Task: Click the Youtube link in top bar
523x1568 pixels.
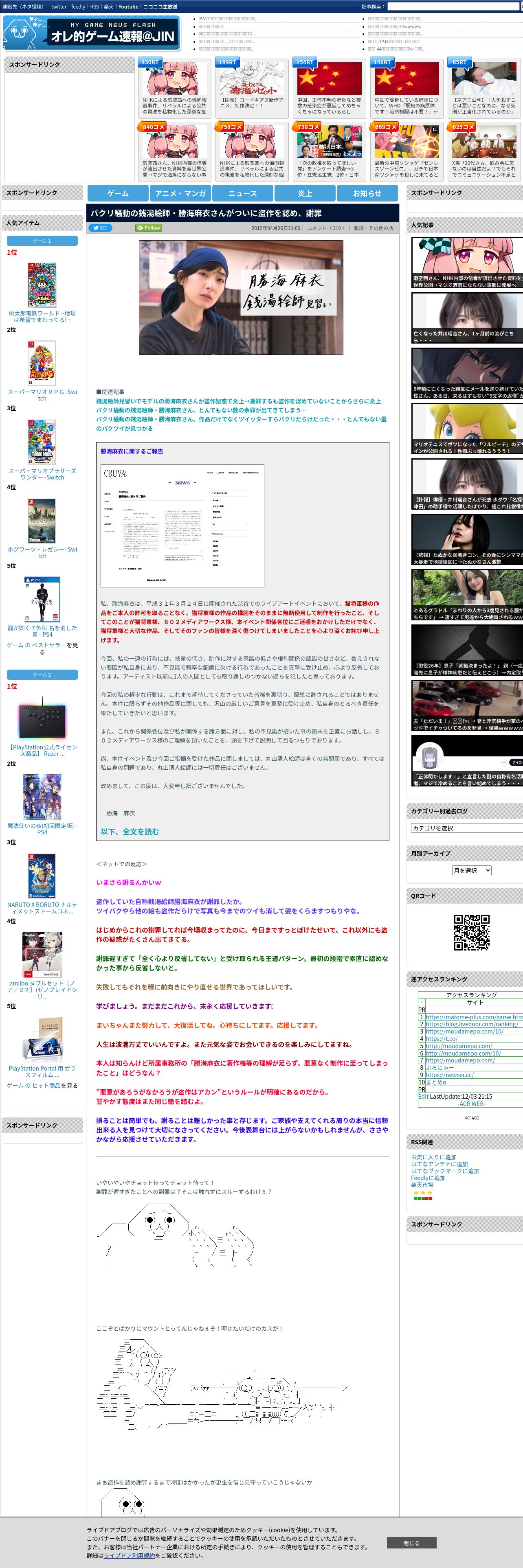Action: [x=128, y=7]
